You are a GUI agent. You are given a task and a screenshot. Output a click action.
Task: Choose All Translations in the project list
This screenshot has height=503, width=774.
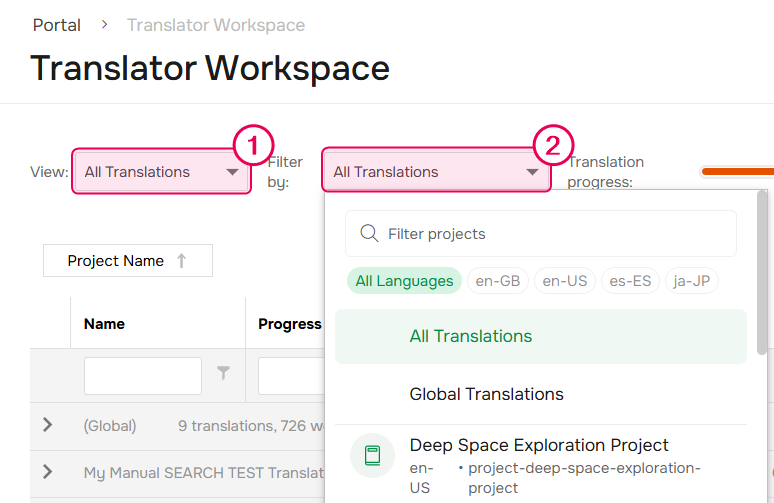541,336
